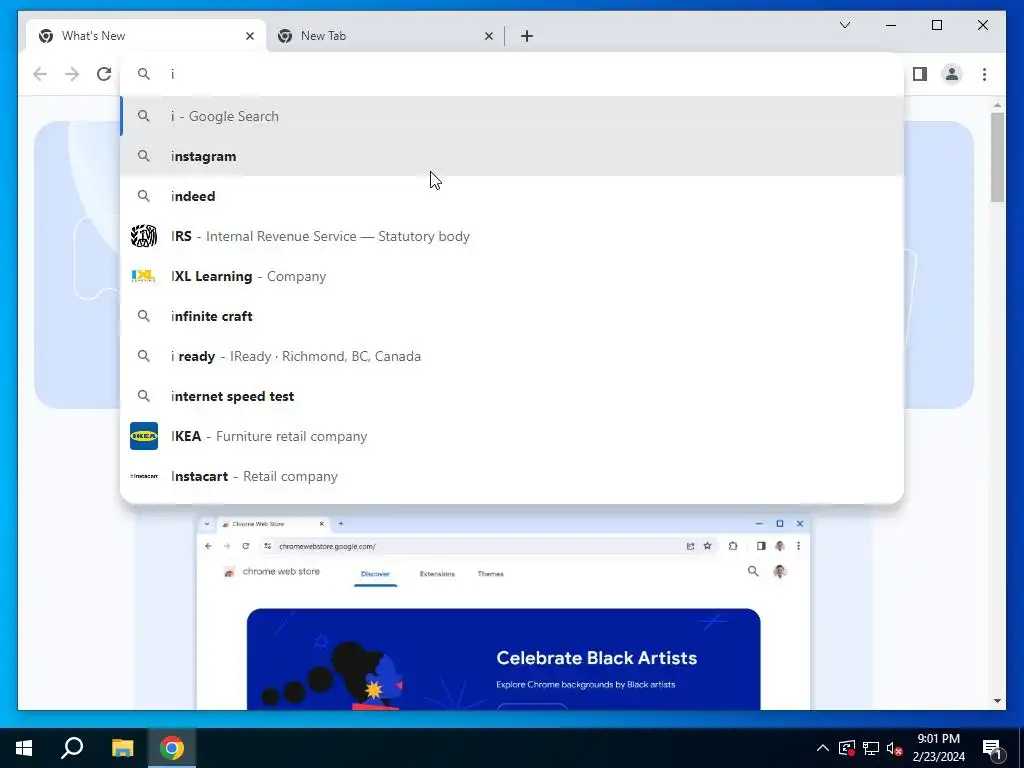Click the IRS logo icon
Viewport: 1024px width, 768px height.
pos(144,236)
